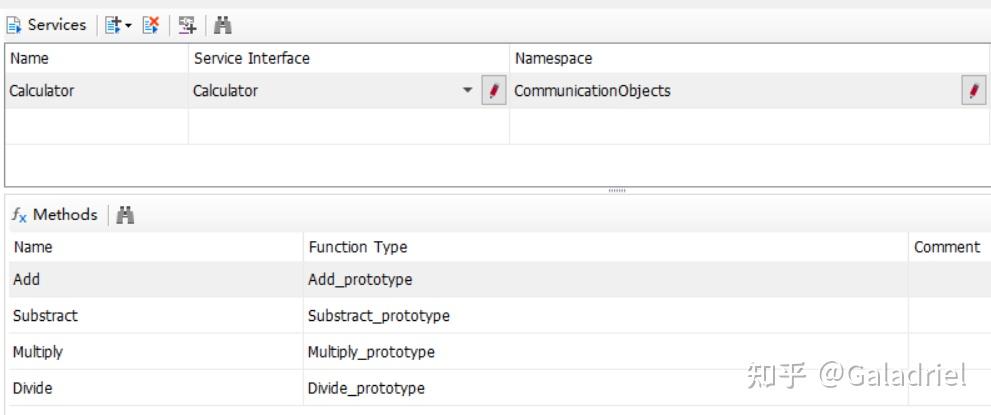This screenshot has width=991, height=415.
Task: Click the delete service icon
Action: click(151, 25)
